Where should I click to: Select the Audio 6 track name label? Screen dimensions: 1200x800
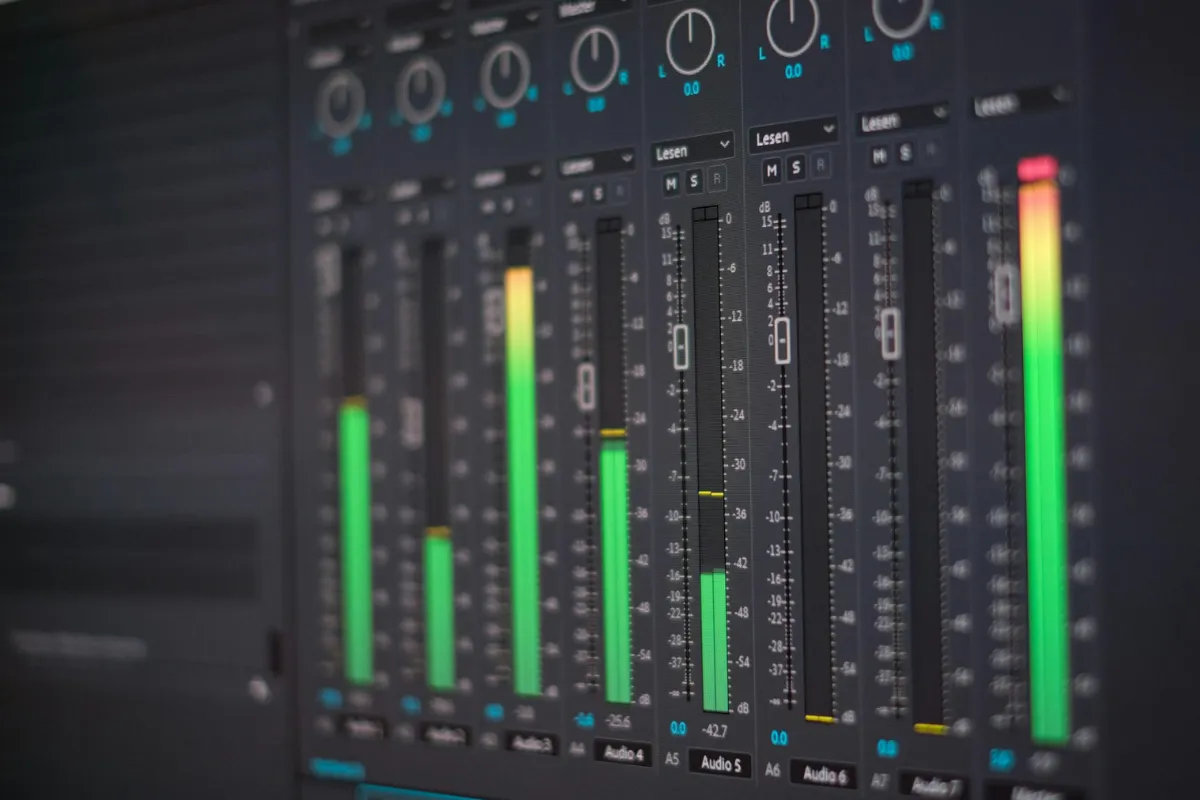click(823, 773)
